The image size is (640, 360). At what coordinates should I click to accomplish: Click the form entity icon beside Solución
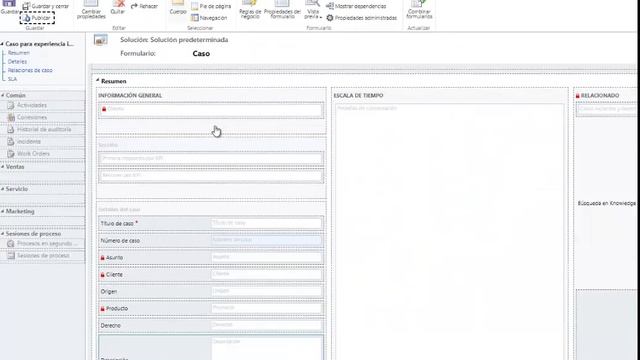click(x=100, y=40)
